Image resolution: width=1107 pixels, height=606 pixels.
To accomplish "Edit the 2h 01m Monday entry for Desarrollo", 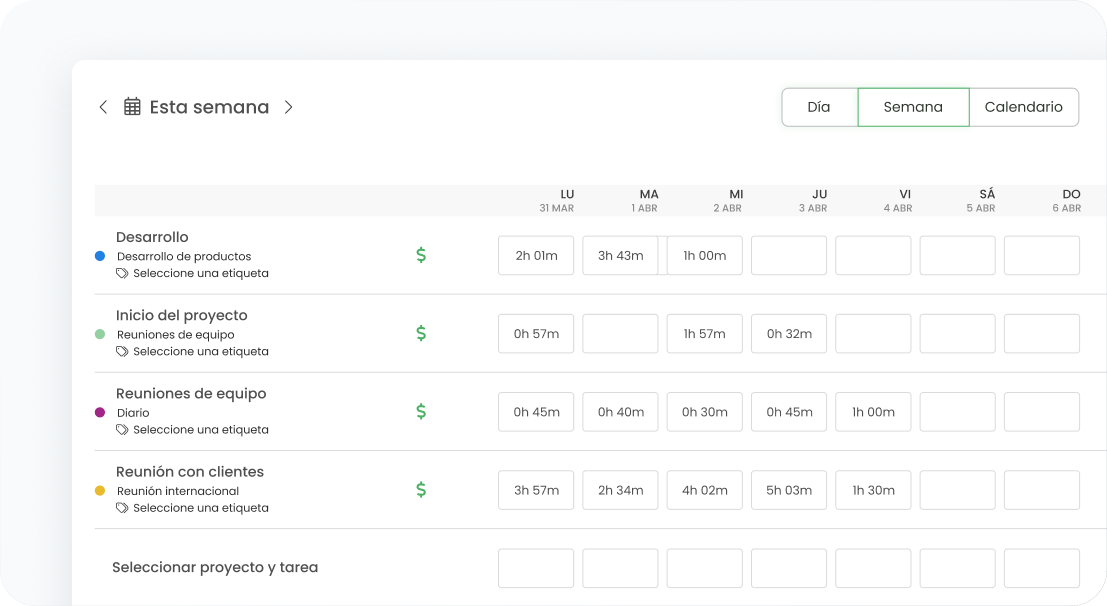I will pos(536,255).
